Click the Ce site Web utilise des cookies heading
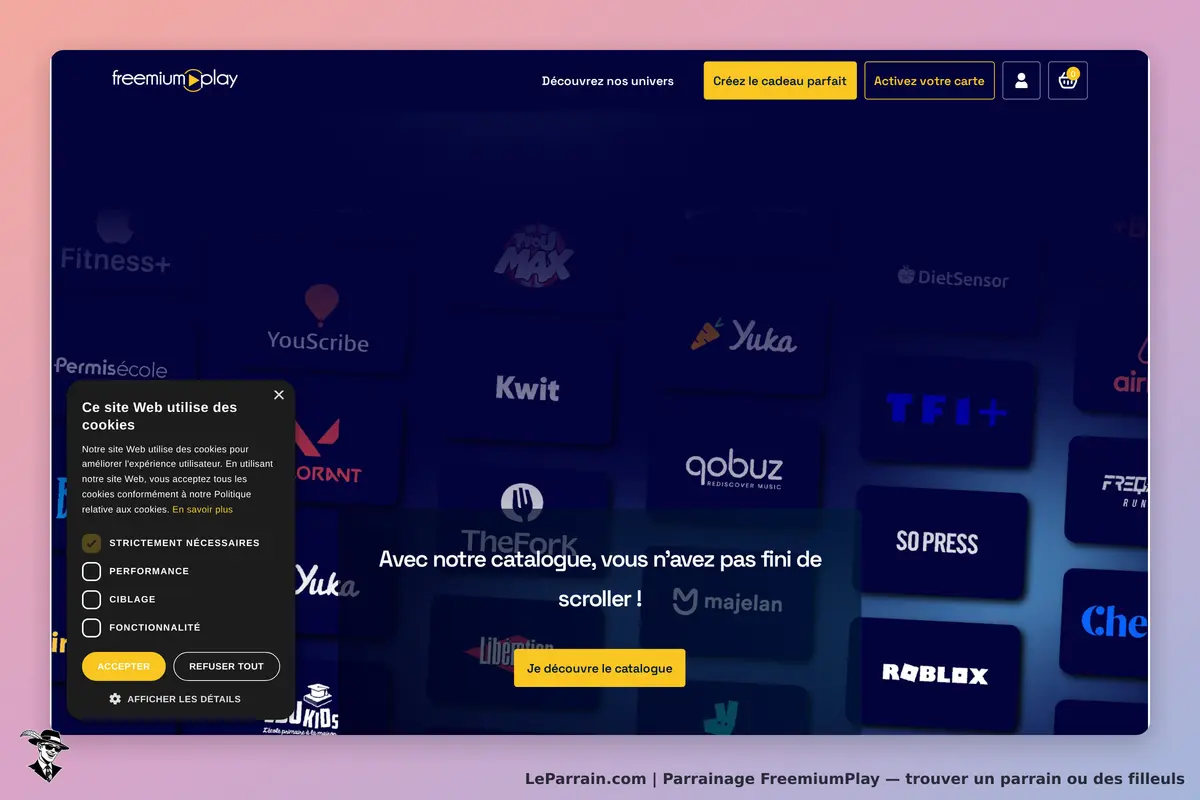 pos(160,416)
